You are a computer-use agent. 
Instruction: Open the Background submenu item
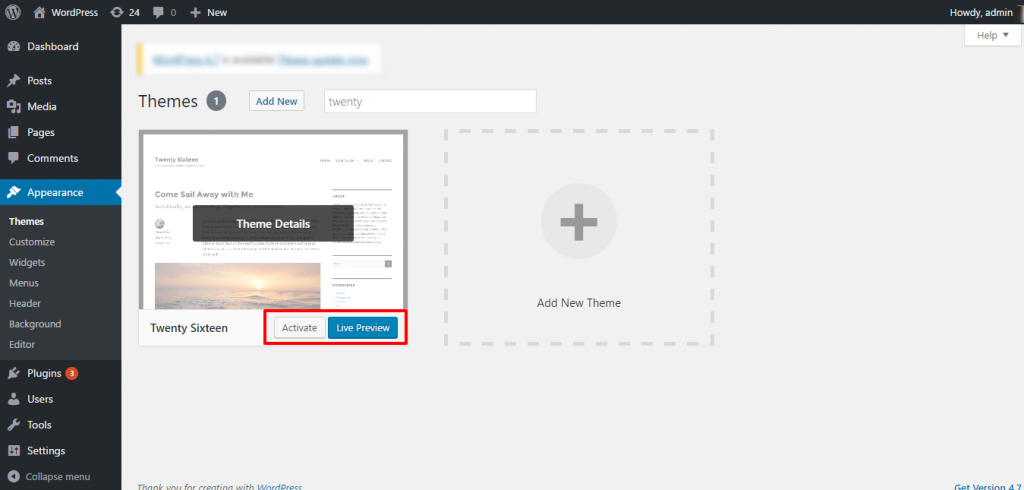[x=35, y=324]
